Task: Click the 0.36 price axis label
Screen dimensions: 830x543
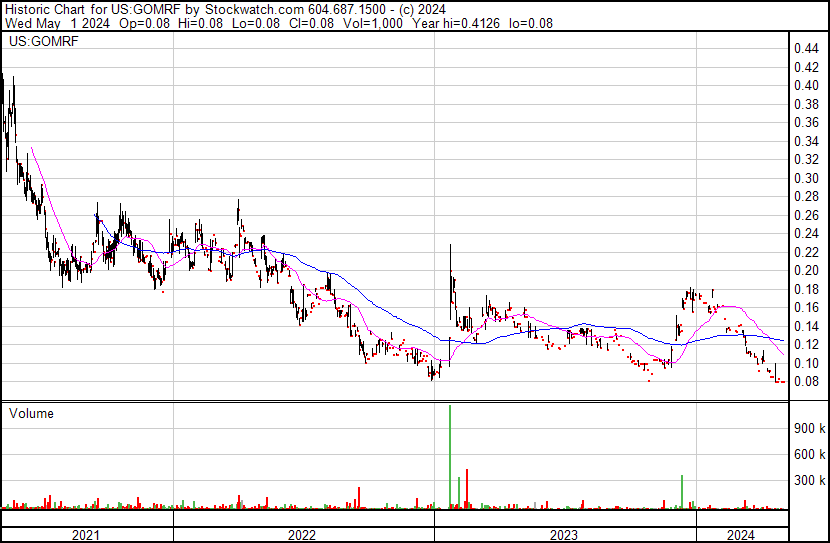Action: pos(806,123)
